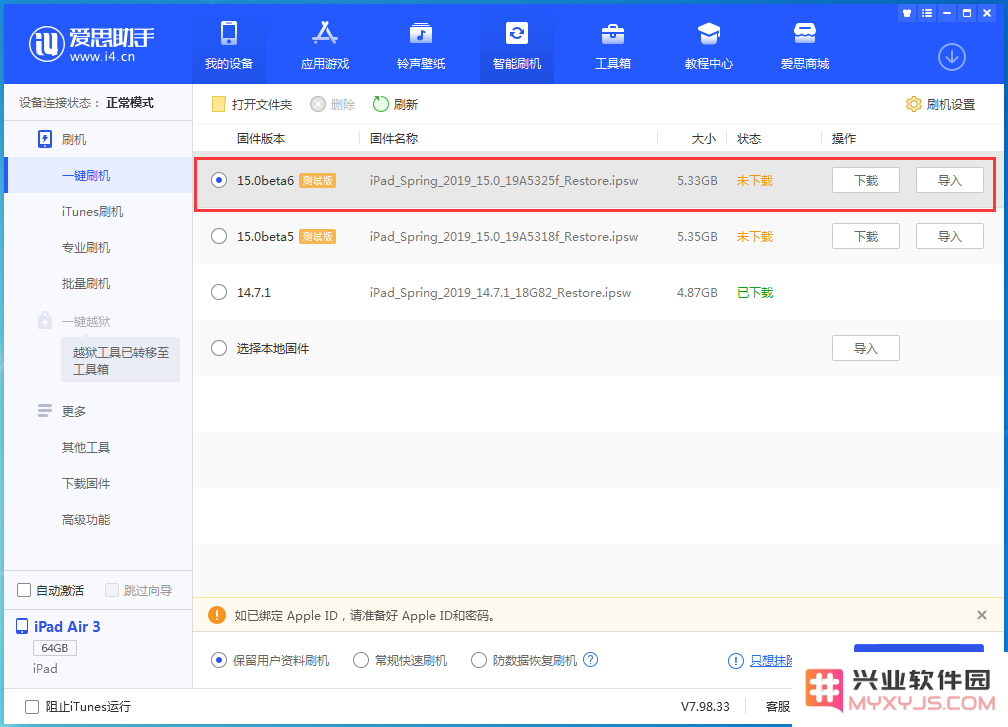Choose 保留用户资料刷机 option
Image resolution: width=1008 pixels, height=727 pixels.
click(x=219, y=660)
